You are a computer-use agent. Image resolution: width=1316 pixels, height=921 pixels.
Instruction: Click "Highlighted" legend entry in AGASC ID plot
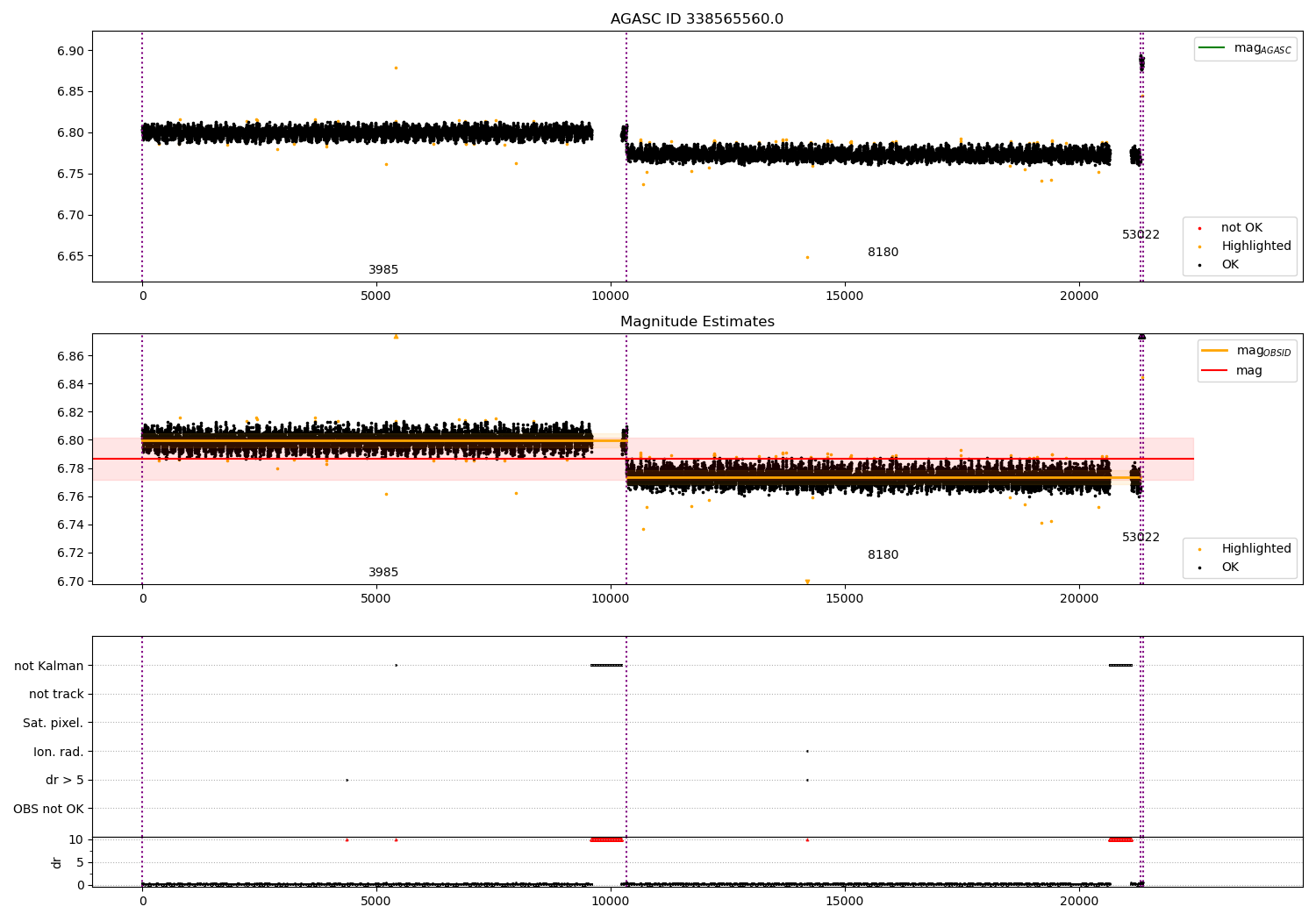(x=1256, y=246)
